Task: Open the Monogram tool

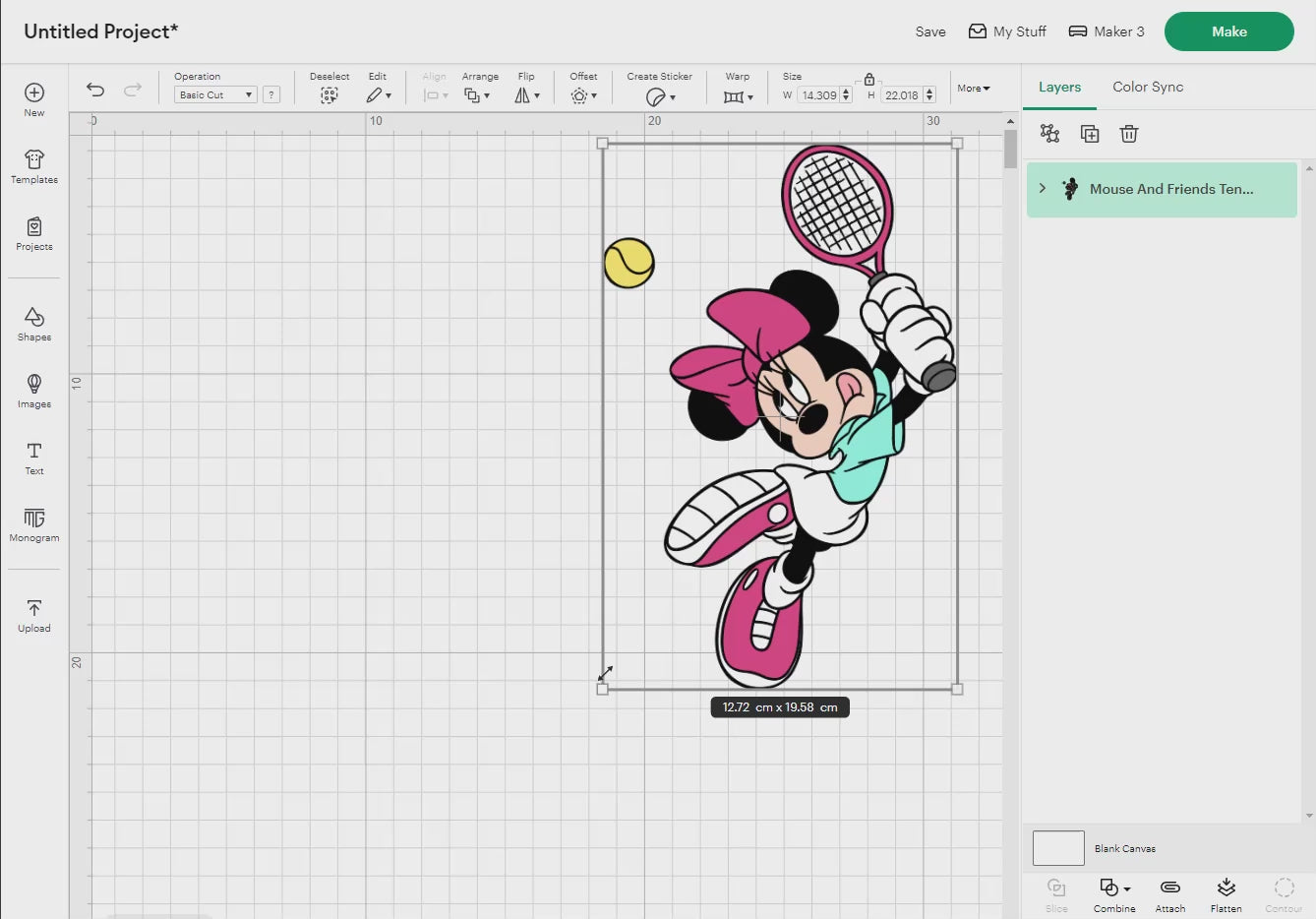Action: click(x=34, y=524)
